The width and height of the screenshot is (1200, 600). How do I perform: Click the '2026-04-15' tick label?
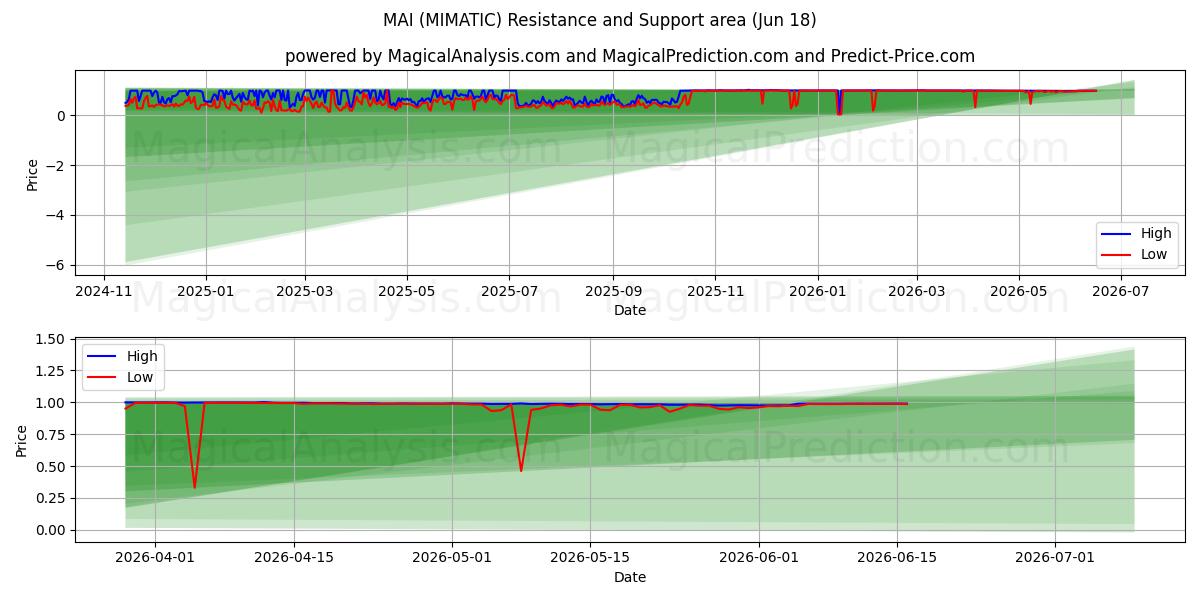pos(294,557)
